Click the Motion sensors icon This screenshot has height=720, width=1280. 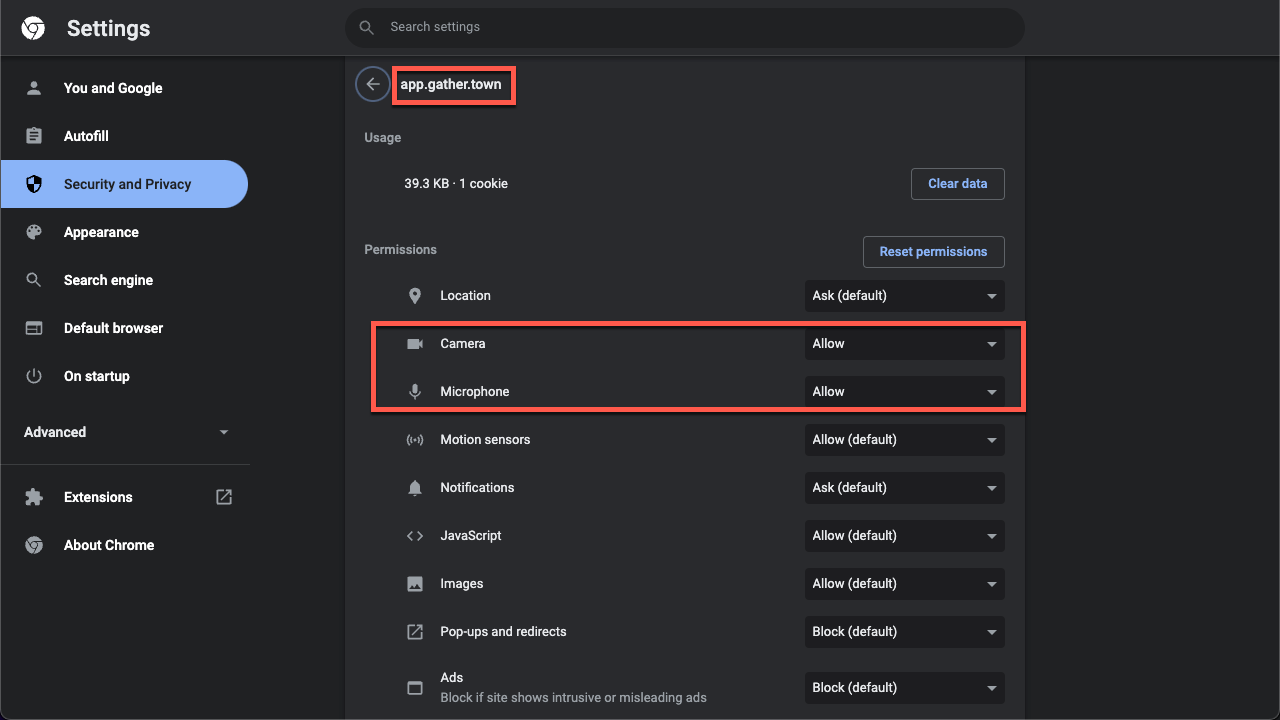(x=415, y=440)
